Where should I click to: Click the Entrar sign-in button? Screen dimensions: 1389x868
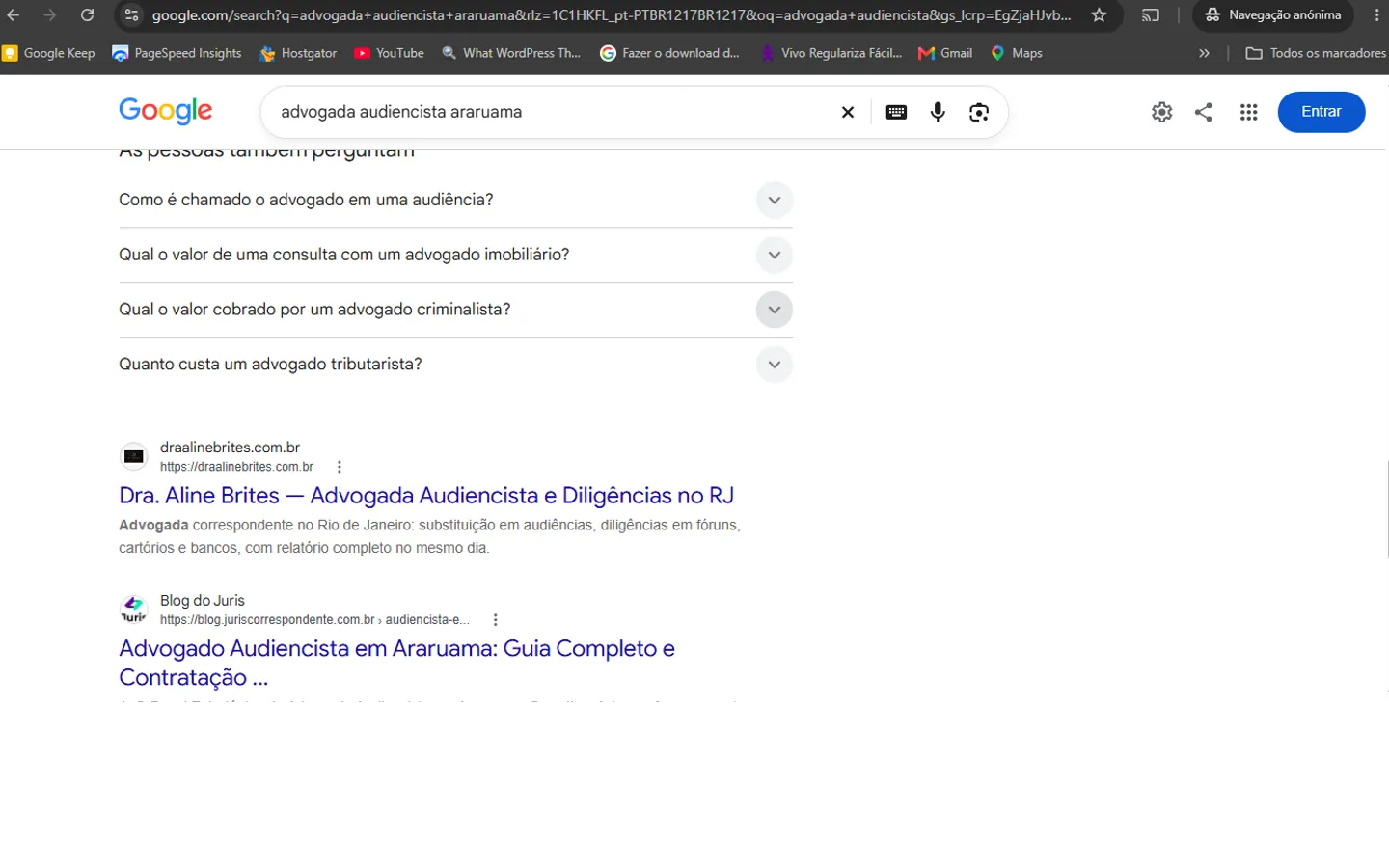point(1321,112)
